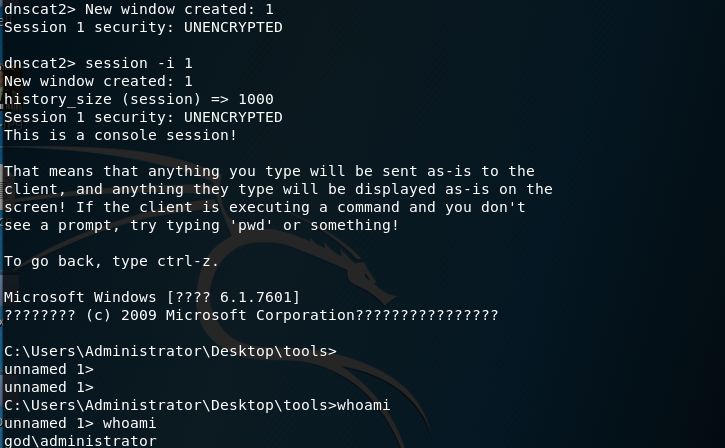Click the 'god\administrator' output
This screenshot has width=725, height=448.
(80, 441)
